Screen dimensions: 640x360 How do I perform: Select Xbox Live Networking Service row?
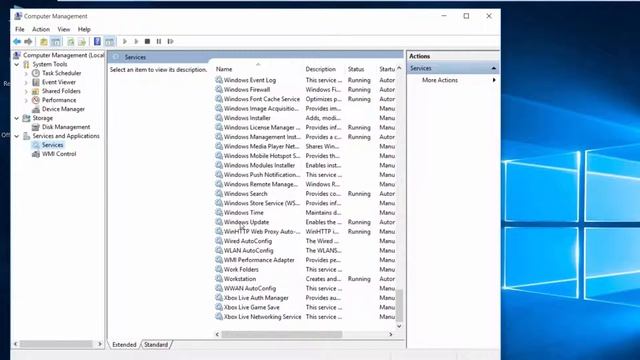[x=262, y=317]
